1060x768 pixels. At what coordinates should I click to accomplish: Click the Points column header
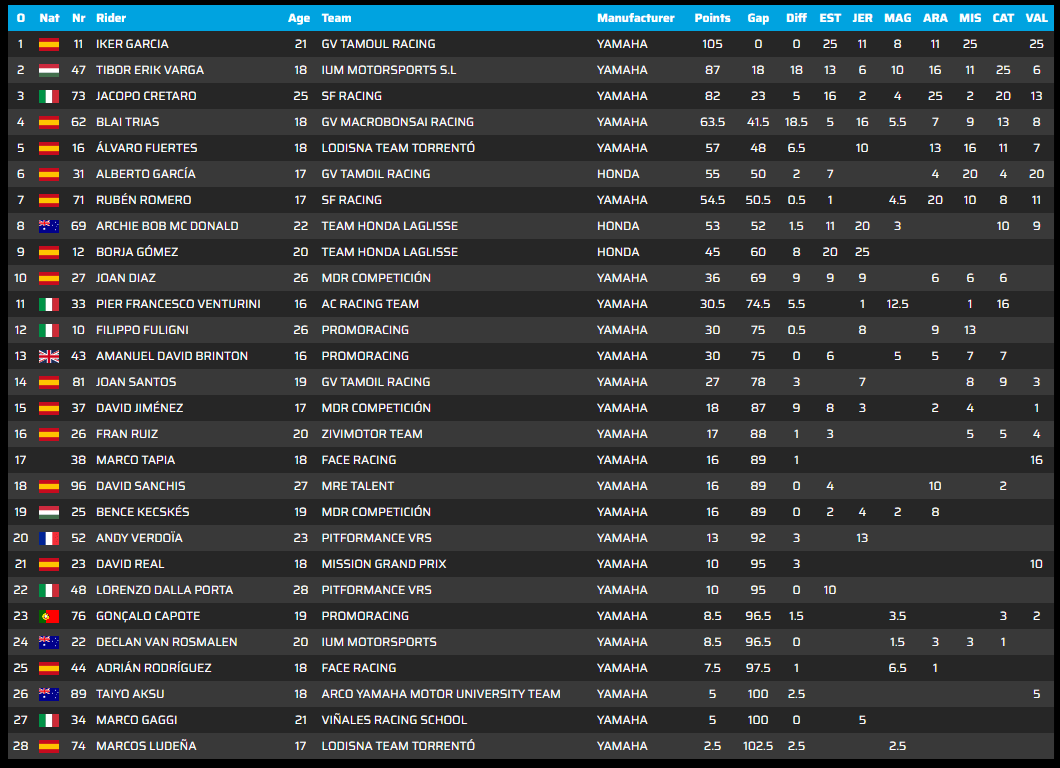coord(713,18)
